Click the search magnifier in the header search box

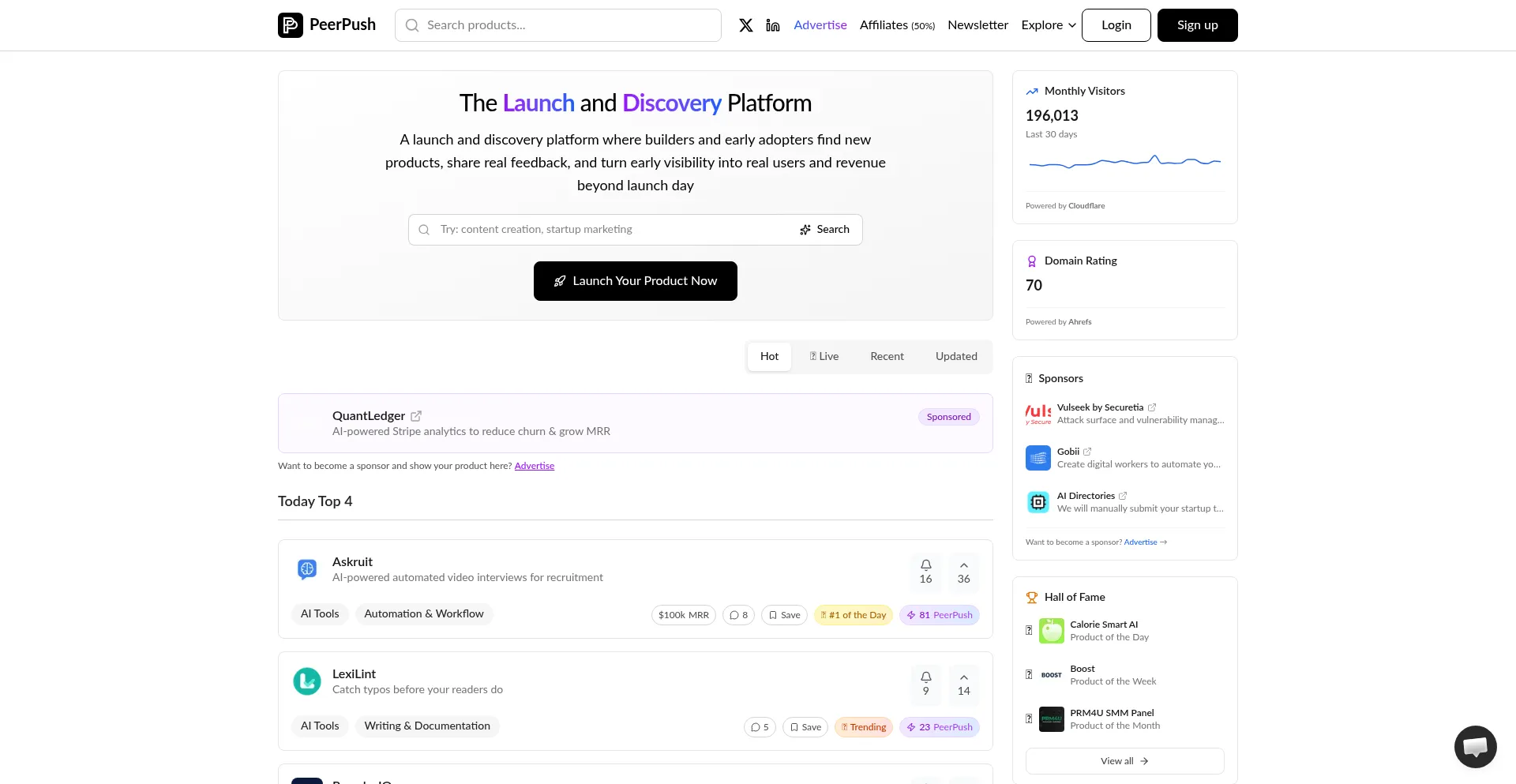coord(412,25)
